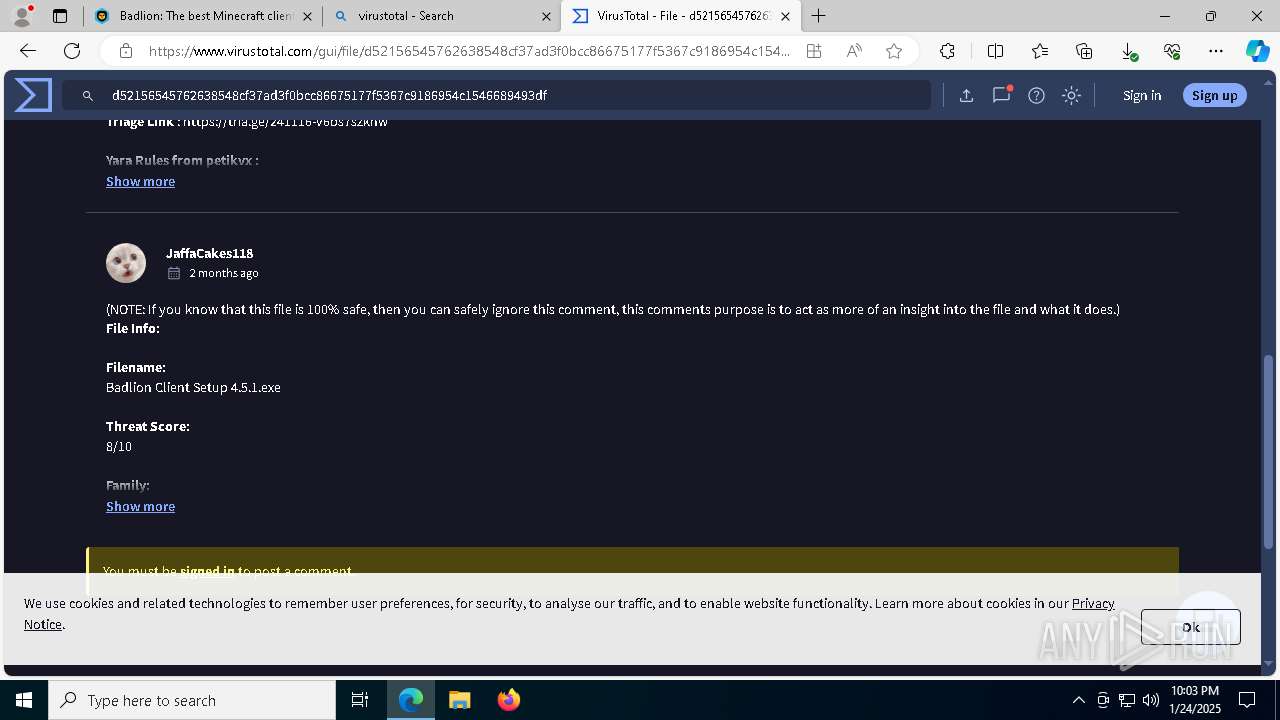Select the filename Badlion Client Setup 4.5.1.exe
This screenshot has height=720, width=1280.
click(193, 387)
